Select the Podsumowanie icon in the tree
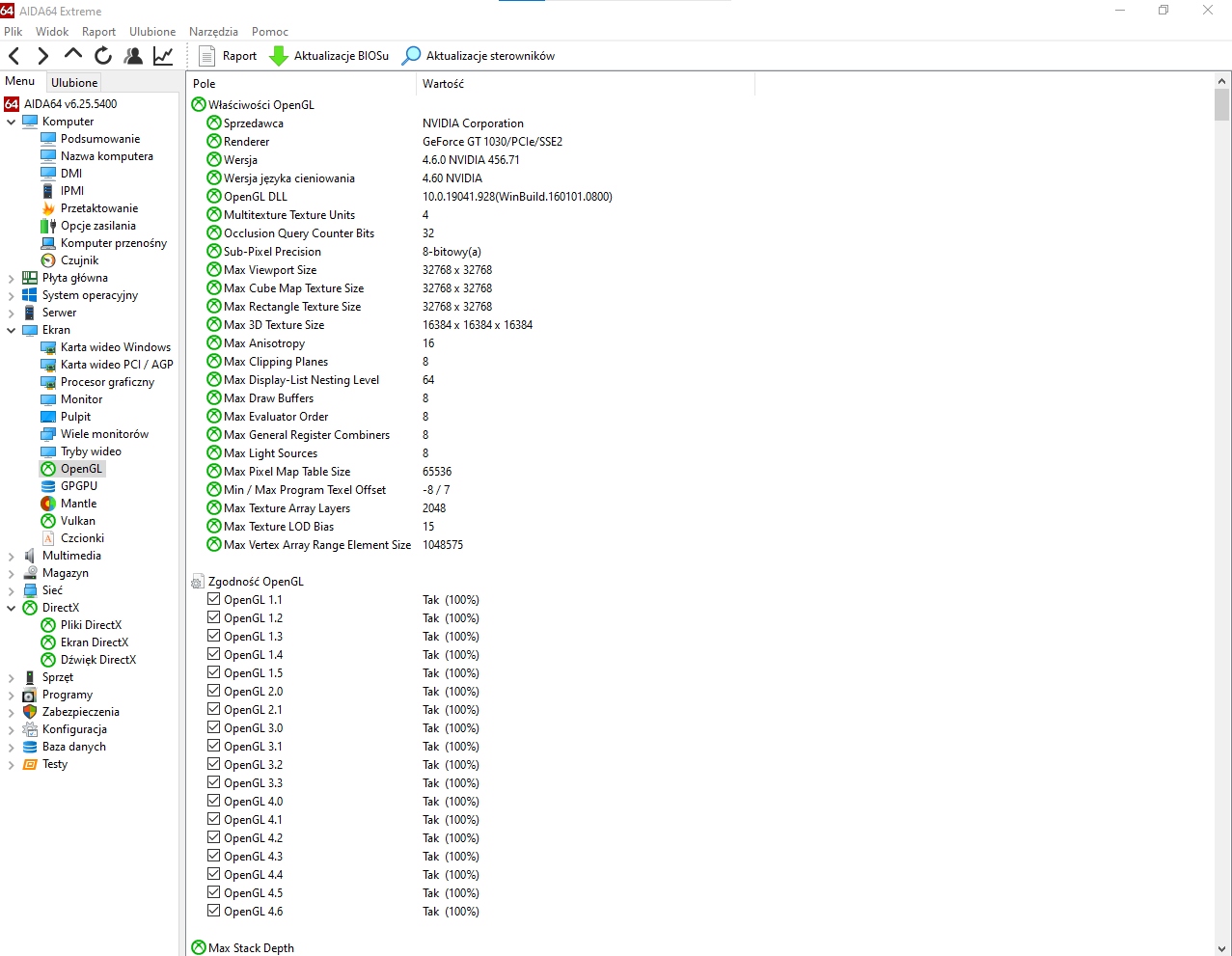The image size is (1232, 956). [48, 139]
